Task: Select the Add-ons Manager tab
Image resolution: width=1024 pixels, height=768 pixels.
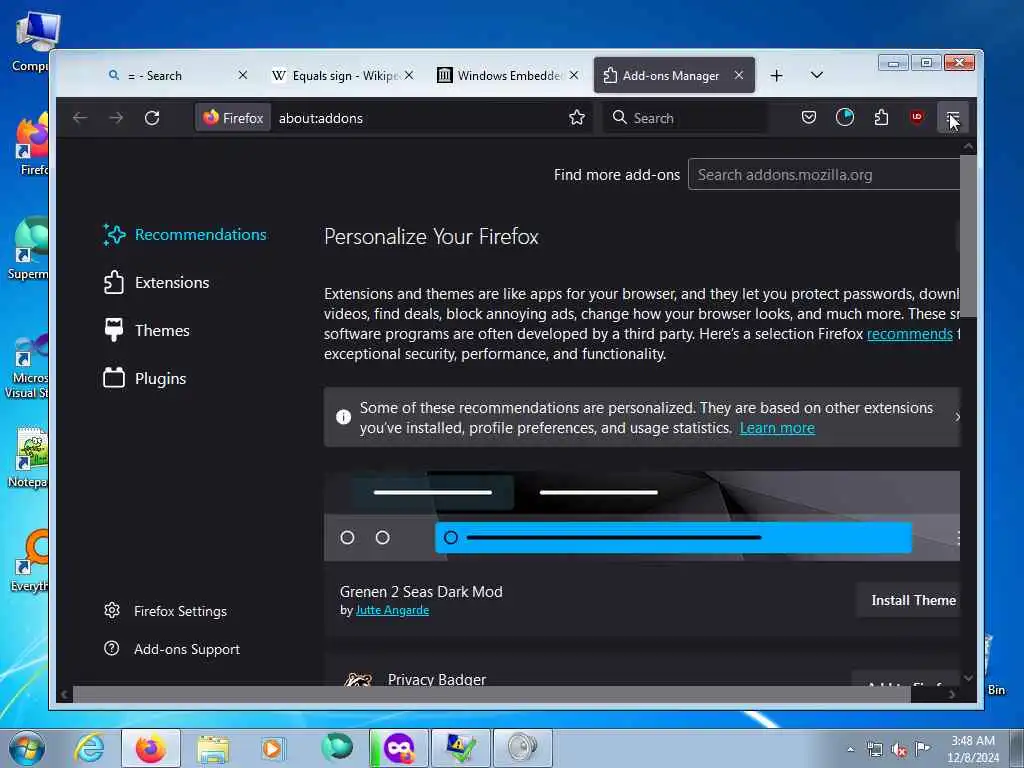Action: (x=673, y=76)
